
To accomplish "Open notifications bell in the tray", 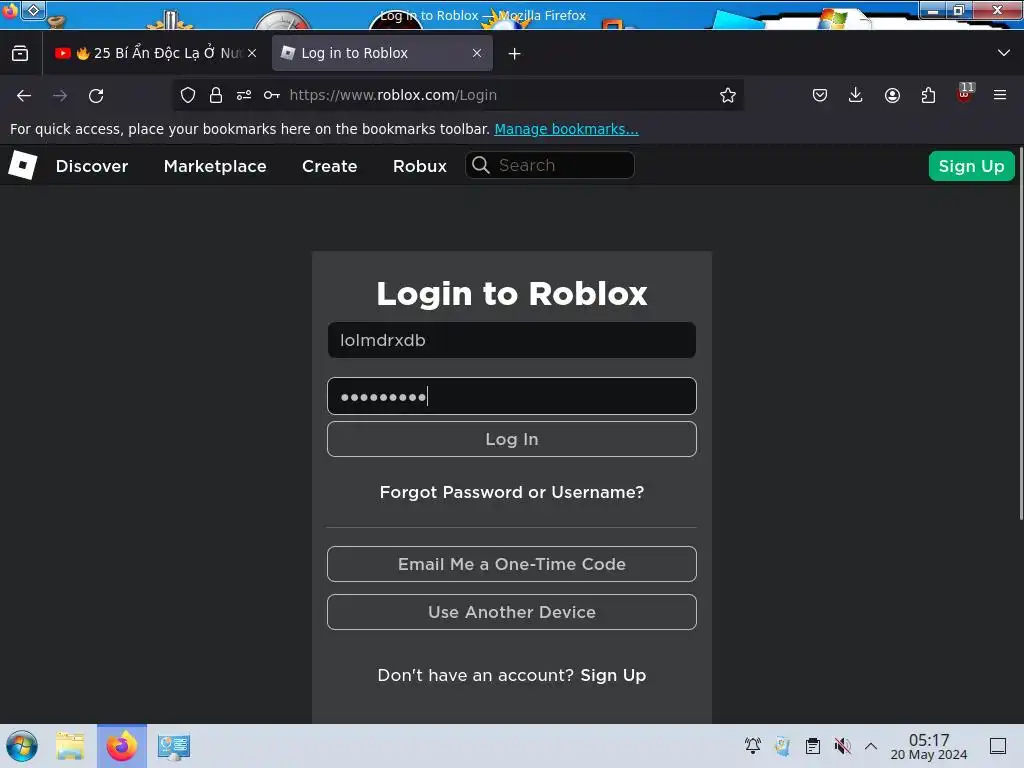I will pyautogui.click(x=753, y=746).
